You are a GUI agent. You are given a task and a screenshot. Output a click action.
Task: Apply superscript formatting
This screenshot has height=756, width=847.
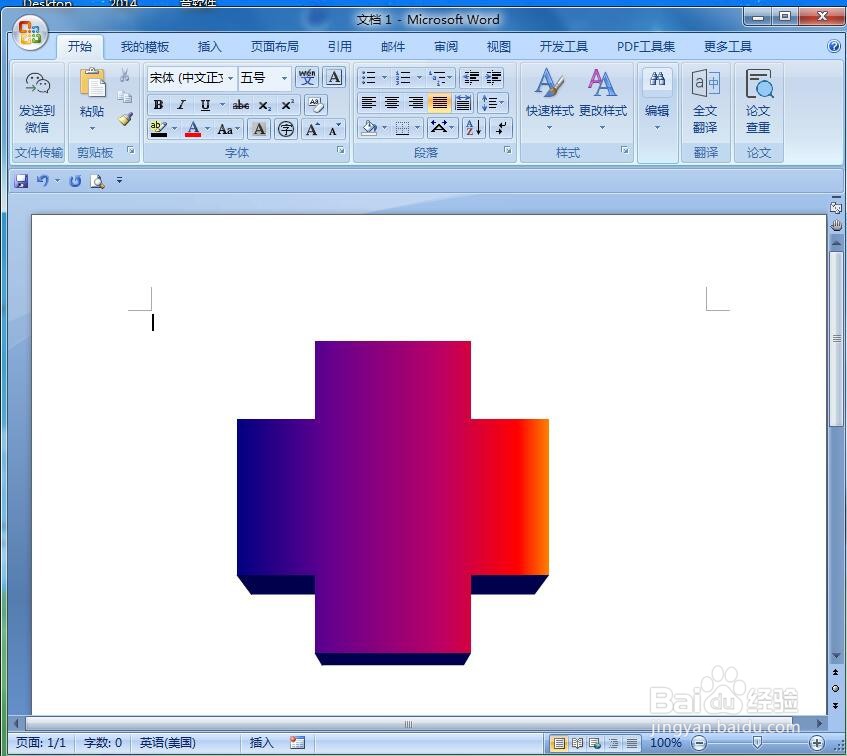287,105
